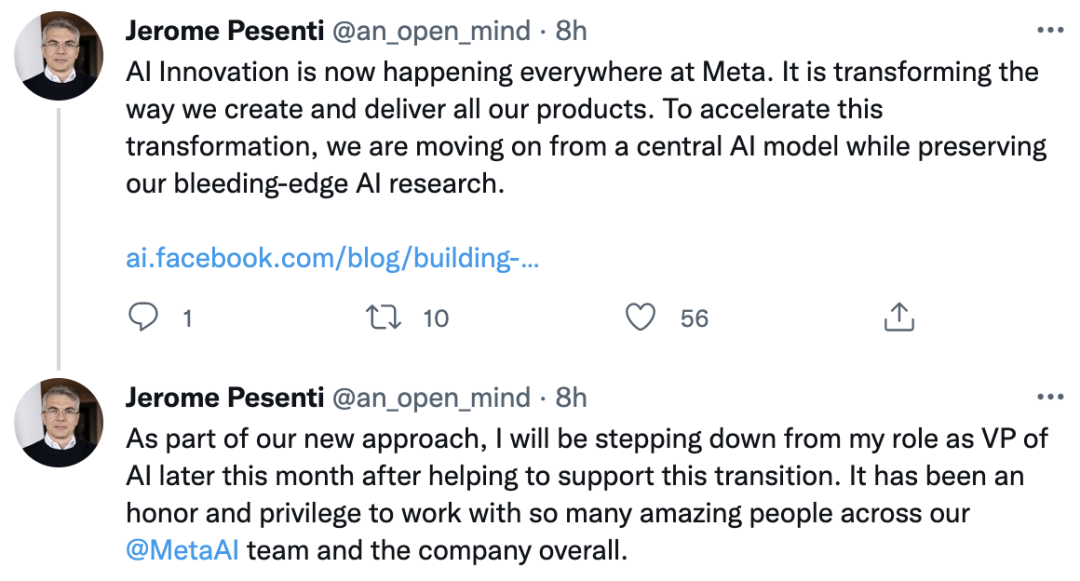Share the first tweet via share icon
The height and width of the screenshot is (581, 1080).
899,318
